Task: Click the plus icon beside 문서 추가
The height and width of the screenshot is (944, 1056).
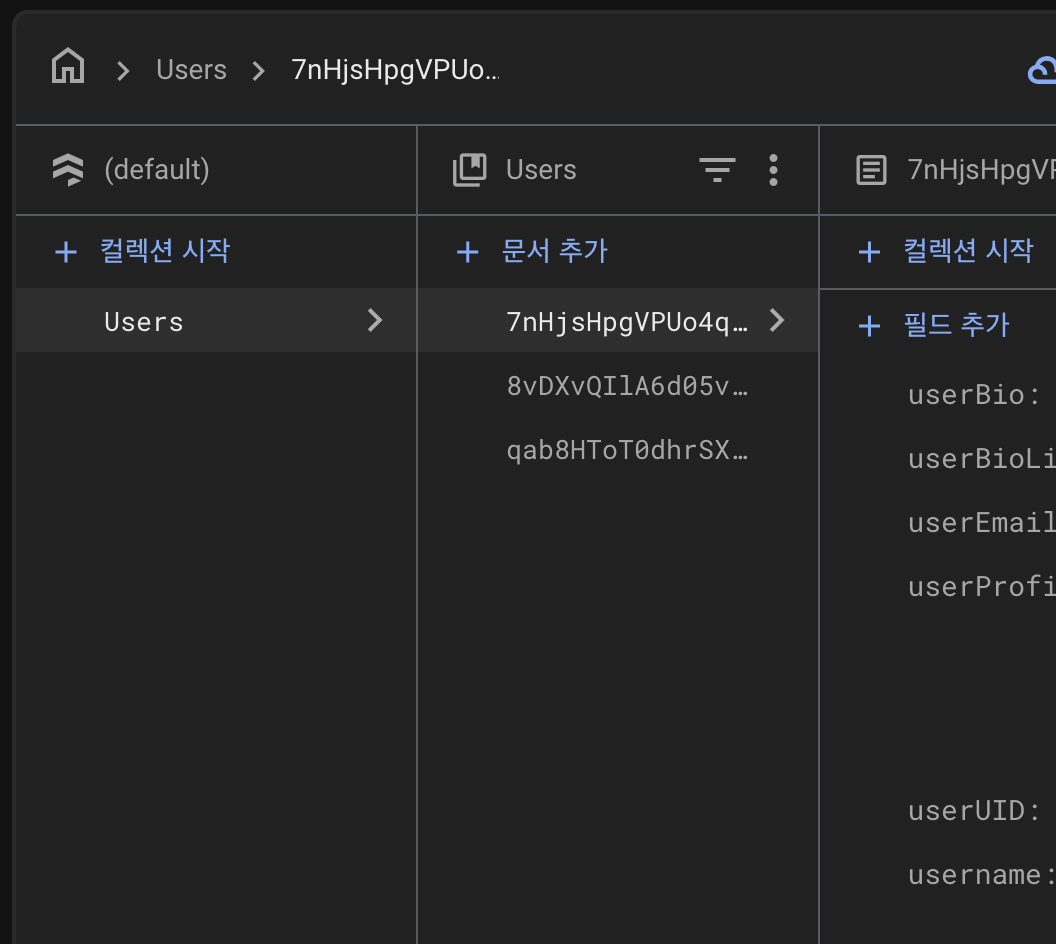Action: (x=467, y=251)
